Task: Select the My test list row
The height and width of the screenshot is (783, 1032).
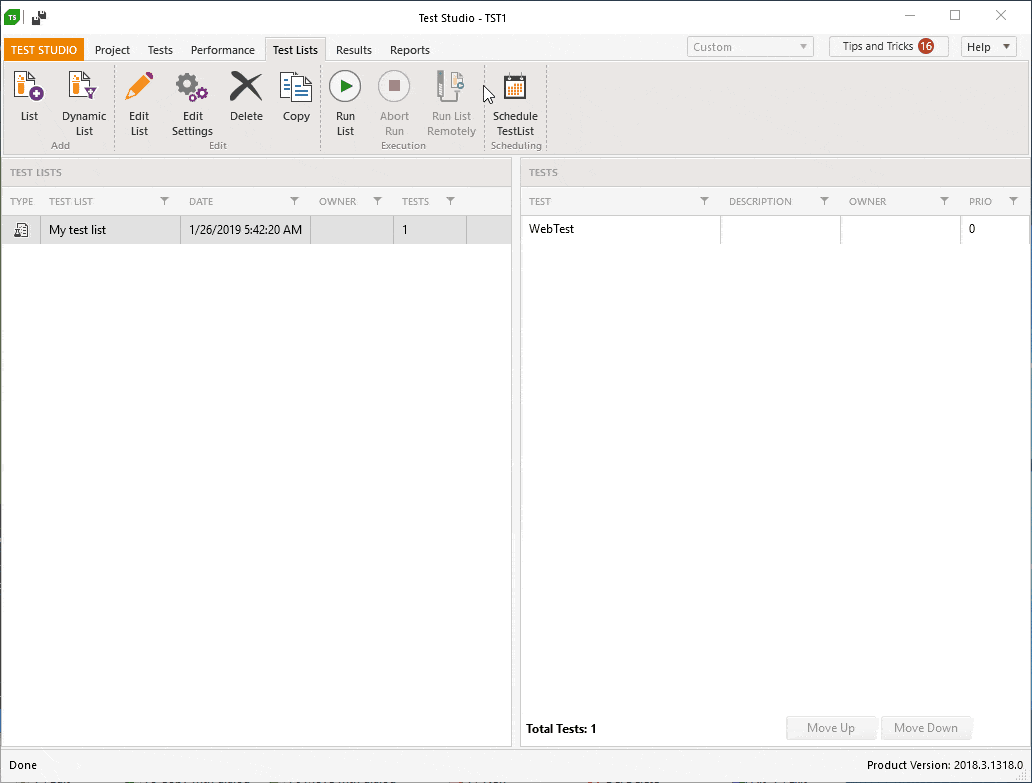Action: click(257, 230)
